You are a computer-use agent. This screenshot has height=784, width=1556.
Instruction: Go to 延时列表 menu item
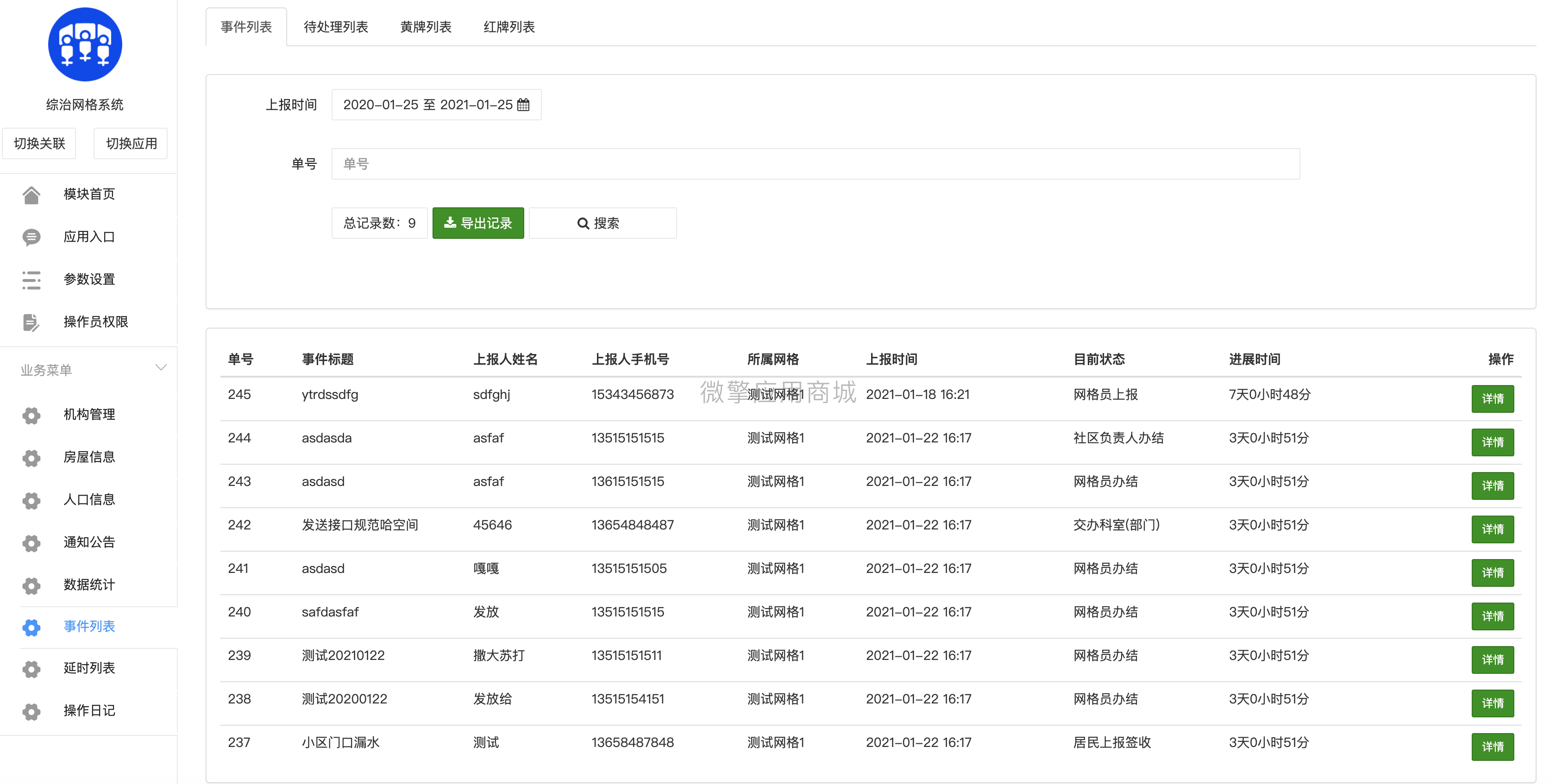[x=89, y=667]
